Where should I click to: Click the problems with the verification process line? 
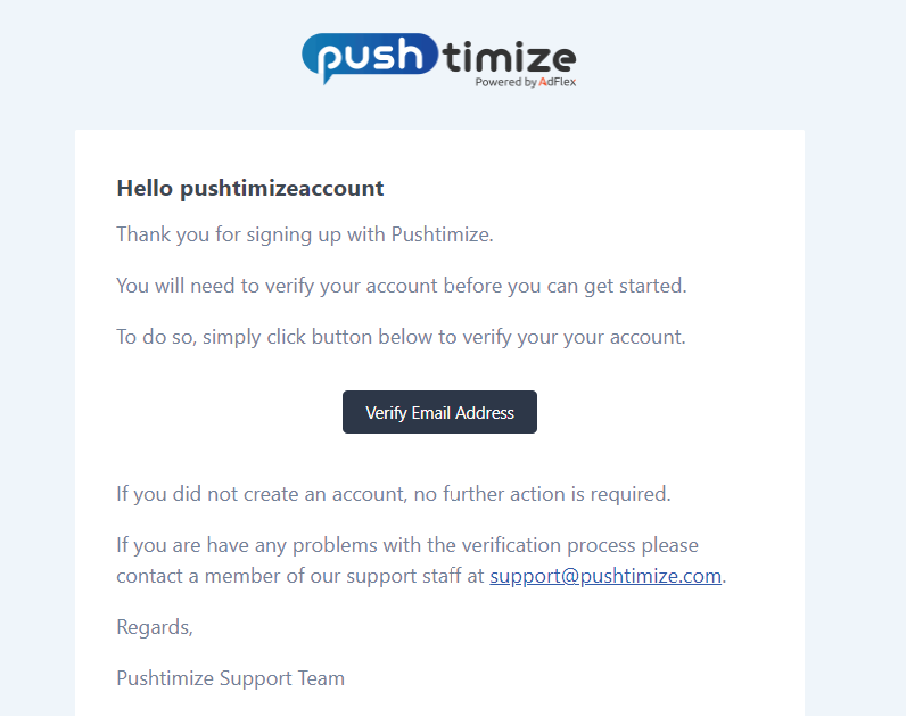(x=407, y=546)
